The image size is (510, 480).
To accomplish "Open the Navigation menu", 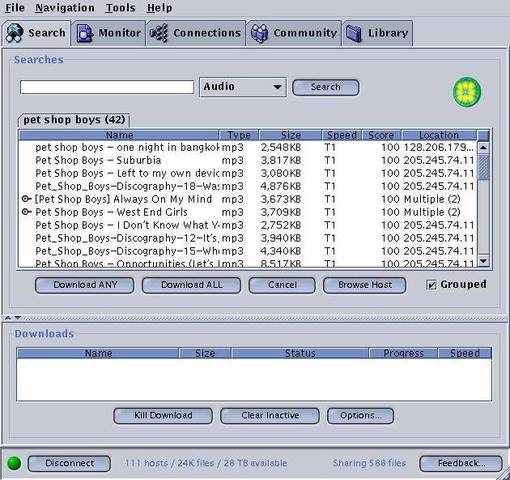I will [65, 8].
